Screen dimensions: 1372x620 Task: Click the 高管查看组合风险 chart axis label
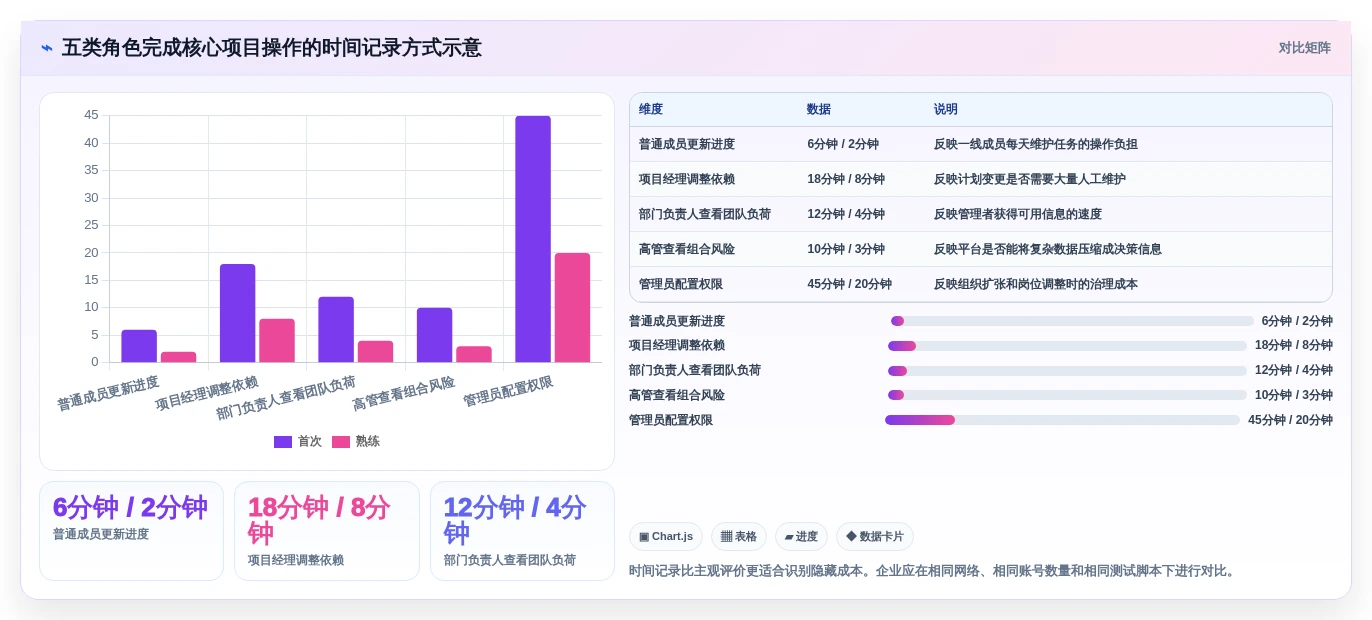(404, 394)
